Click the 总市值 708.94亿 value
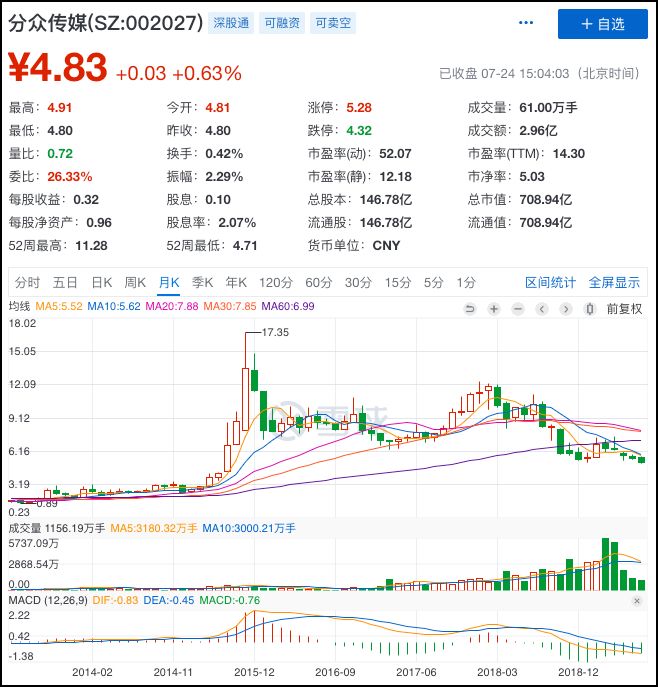This screenshot has width=658, height=687. (546, 200)
